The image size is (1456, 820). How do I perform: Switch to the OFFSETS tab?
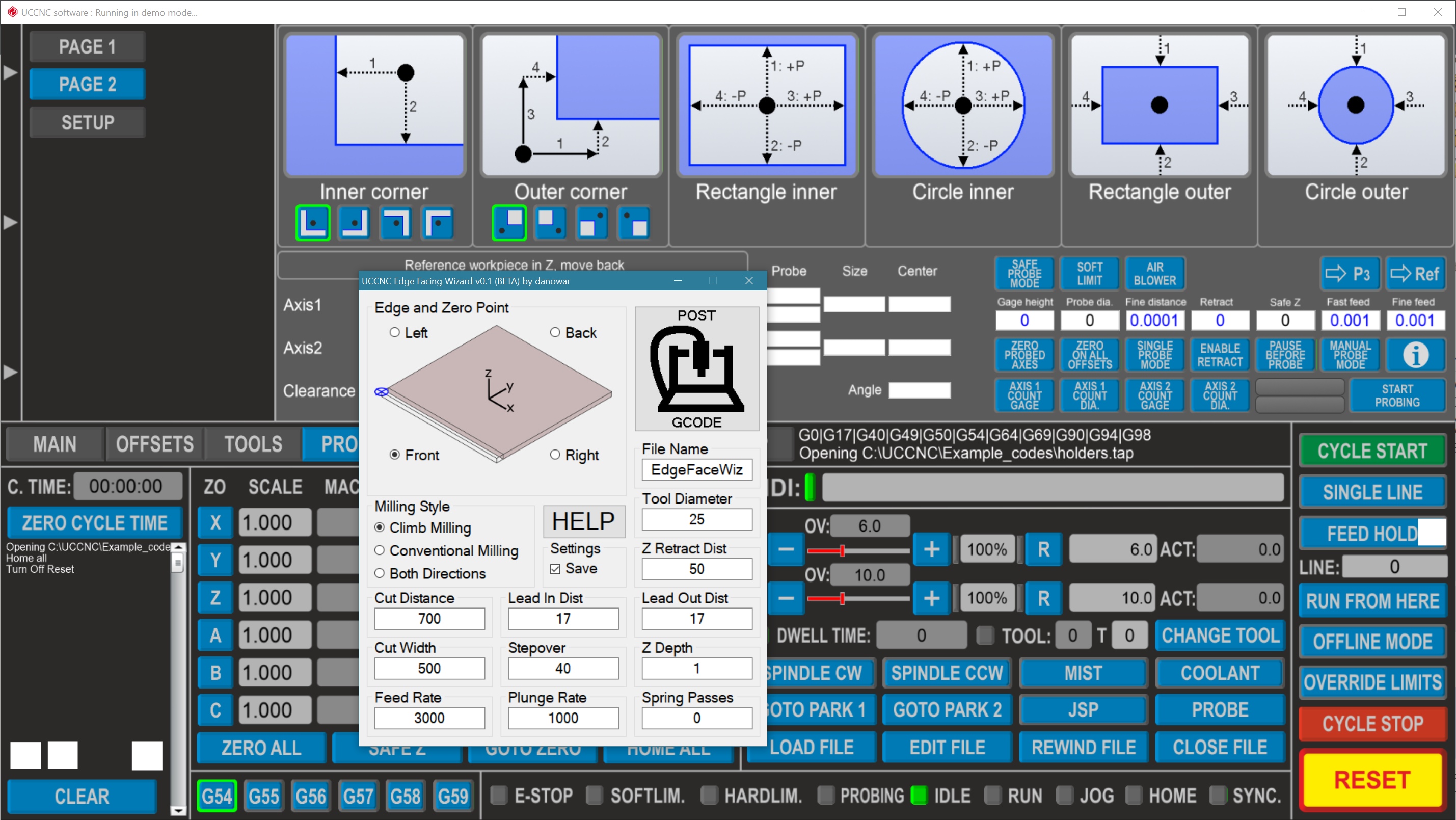tap(154, 444)
